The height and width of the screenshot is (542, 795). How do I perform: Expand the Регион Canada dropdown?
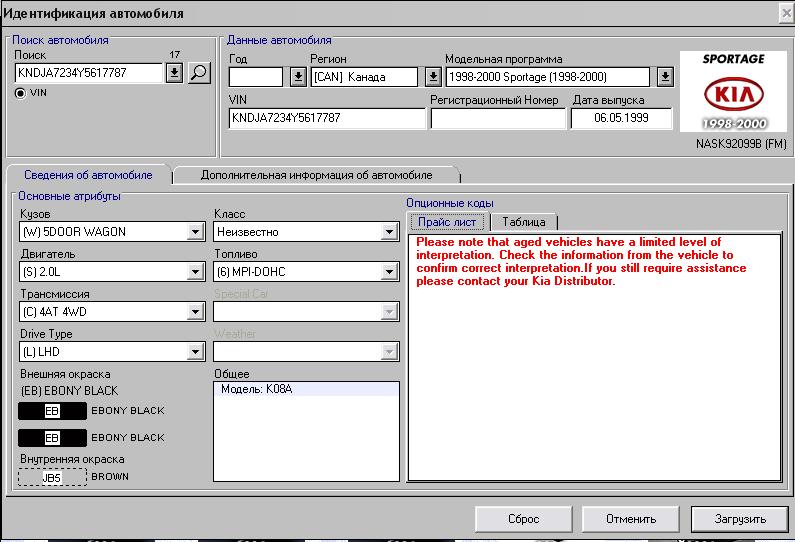point(432,77)
